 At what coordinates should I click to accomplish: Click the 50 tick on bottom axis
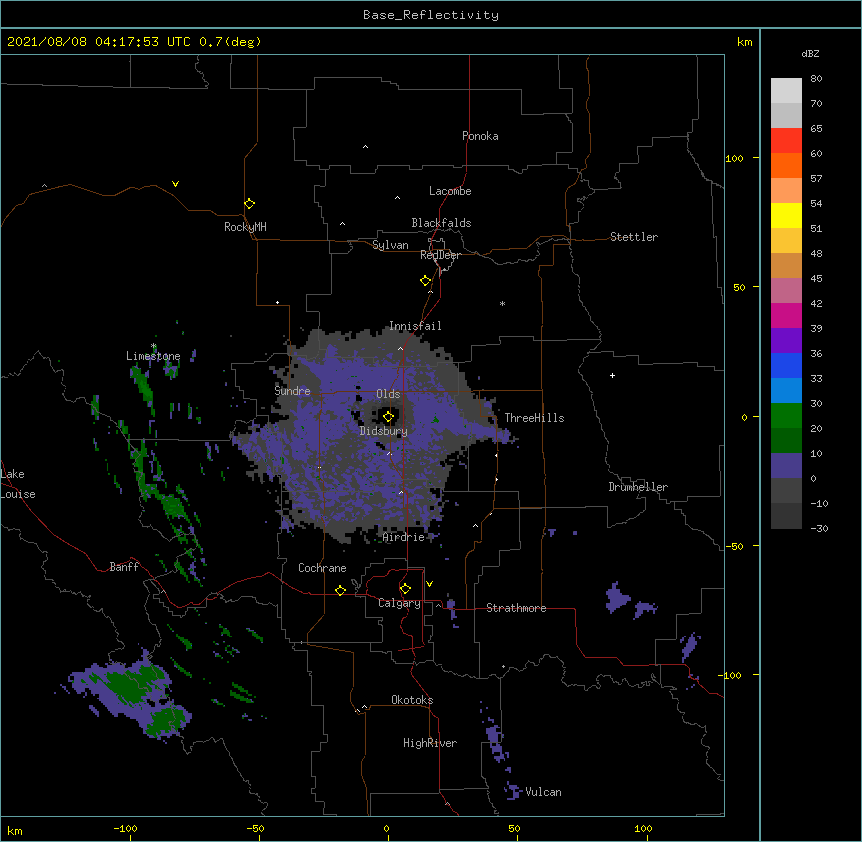tap(514, 828)
